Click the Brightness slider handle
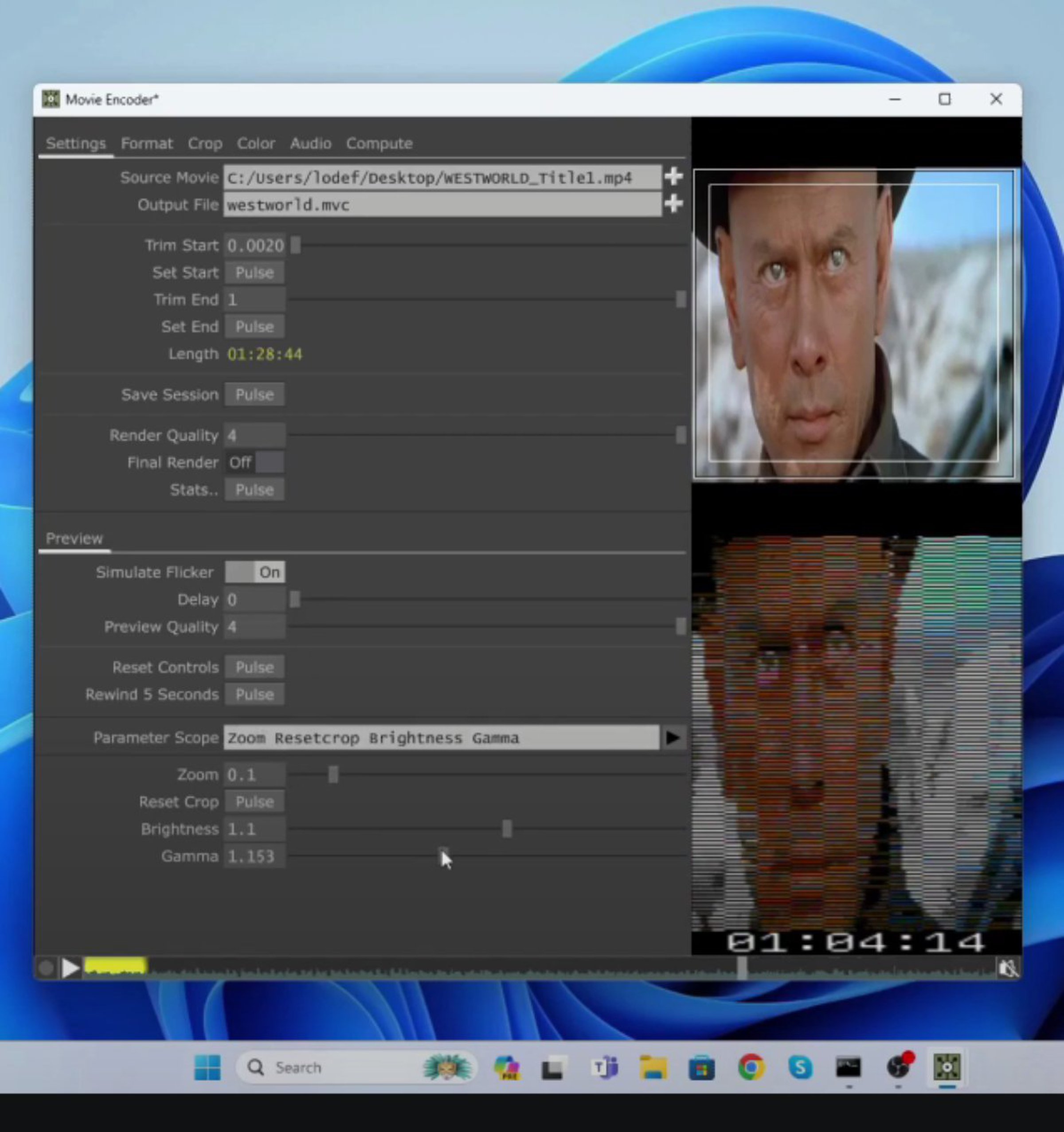The image size is (1064, 1132). 507,829
